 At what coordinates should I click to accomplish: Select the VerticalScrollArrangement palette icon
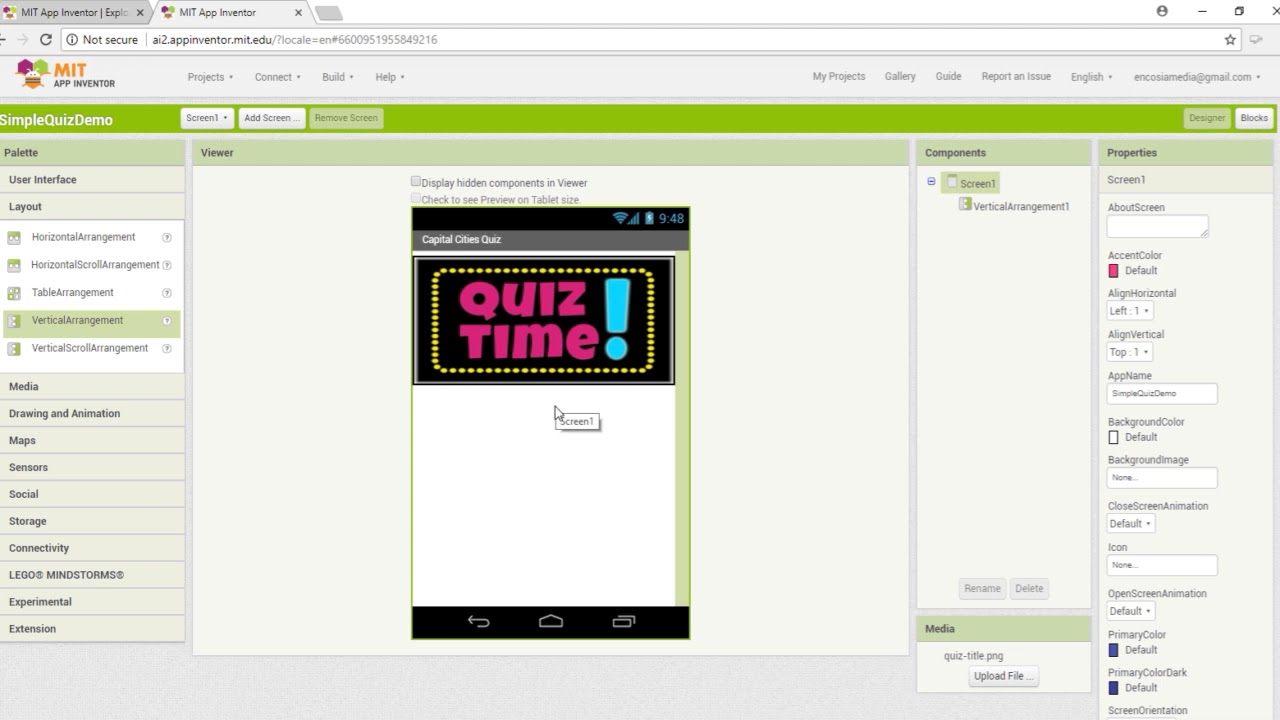[x=14, y=349]
